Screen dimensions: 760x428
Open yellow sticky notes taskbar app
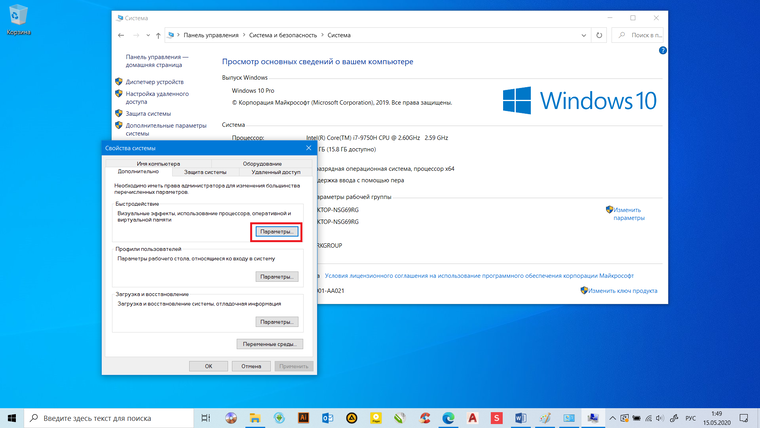[376, 418]
